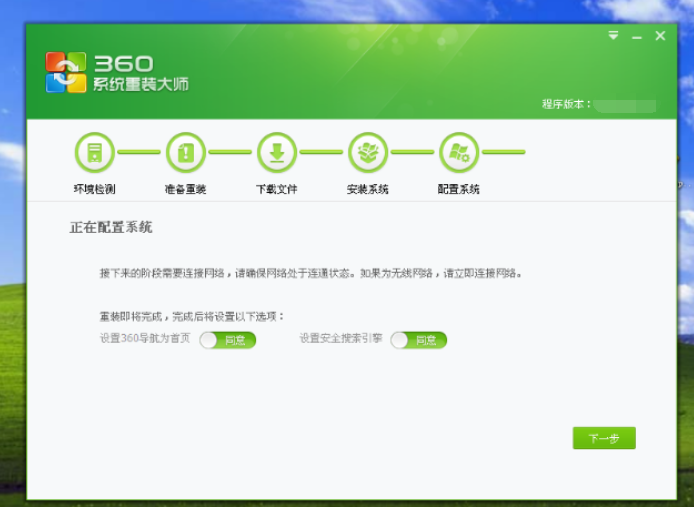Viewport: 694px width, 507px height.
Task: Click the 准备重装 step label
Action: click(x=186, y=189)
